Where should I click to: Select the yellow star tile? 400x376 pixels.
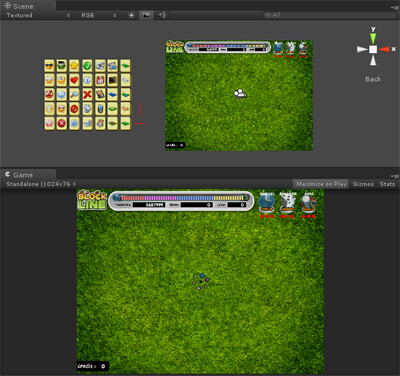tap(74, 66)
